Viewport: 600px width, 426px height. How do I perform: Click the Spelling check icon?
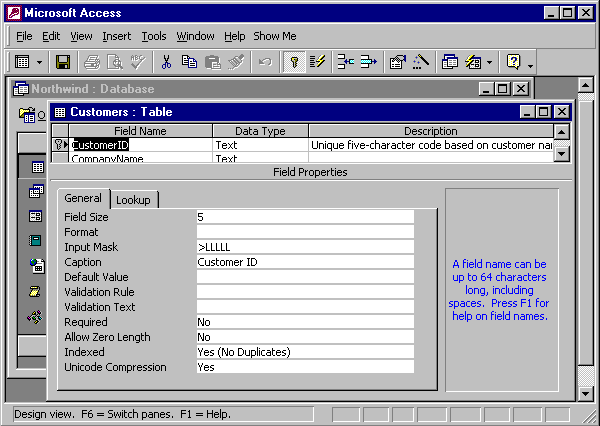[137, 62]
